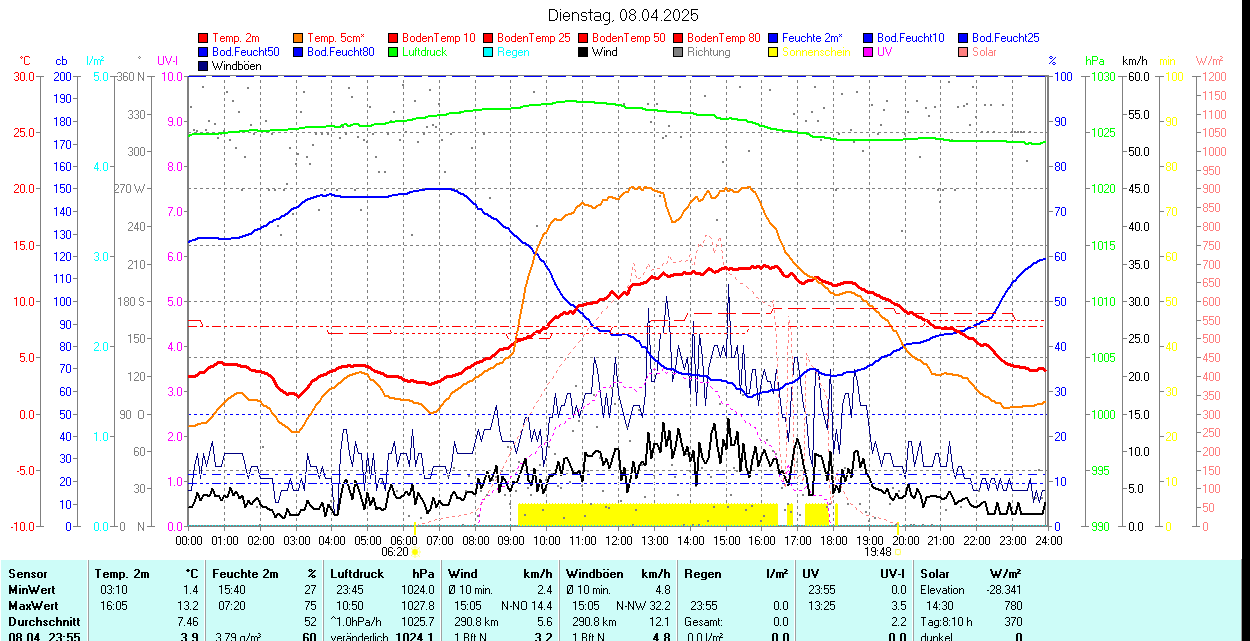
Task: Click the Sensor column header in the table
Action: [27, 574]
